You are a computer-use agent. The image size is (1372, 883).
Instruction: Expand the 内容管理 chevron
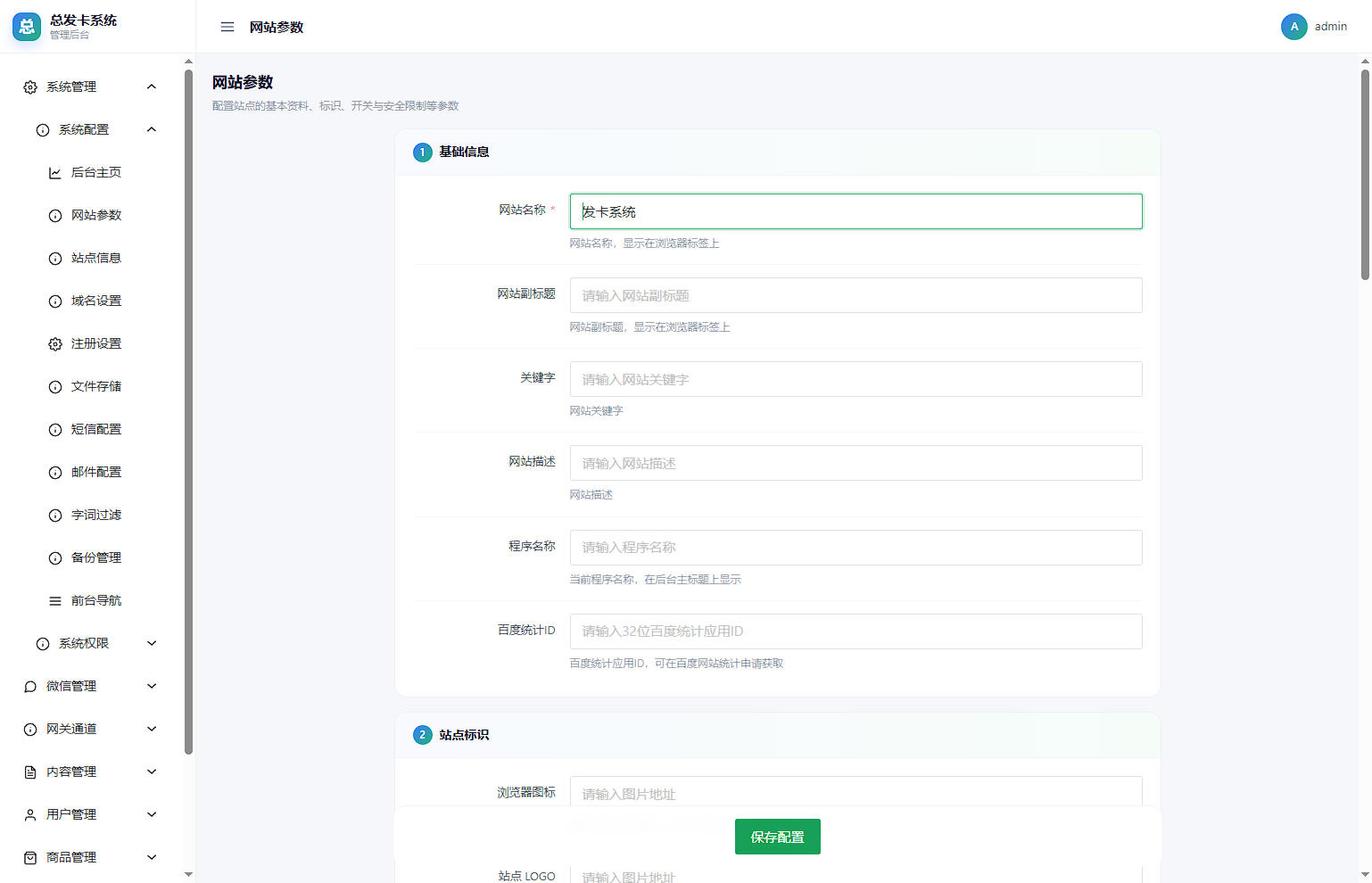point(152,772)
